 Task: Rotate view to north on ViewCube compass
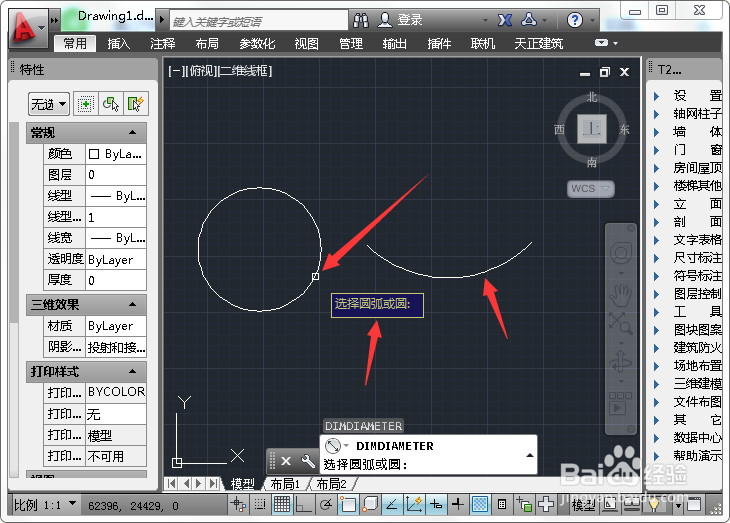(x=592, y=97)
